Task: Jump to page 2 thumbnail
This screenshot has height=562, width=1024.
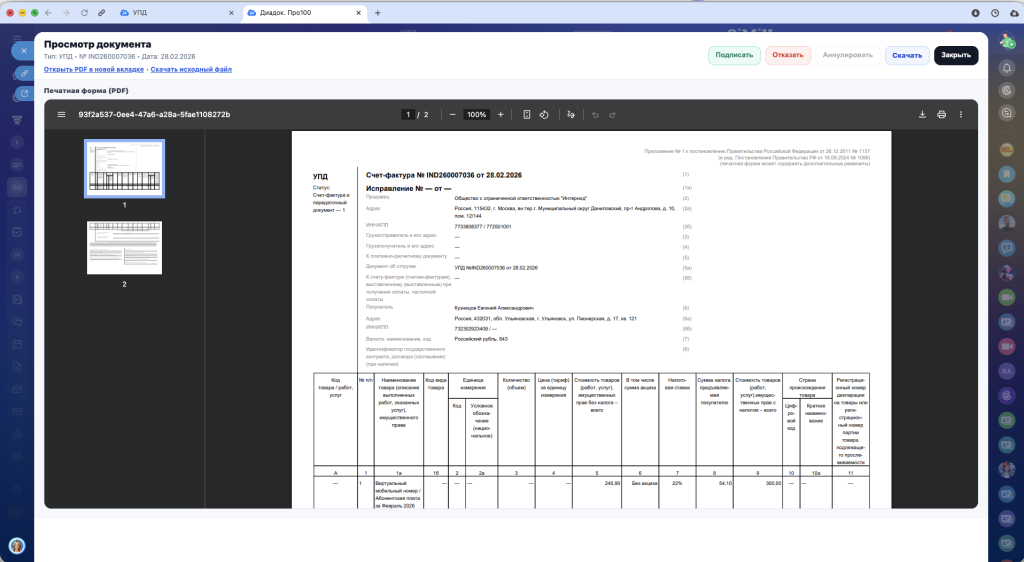Action: point(124,247)
